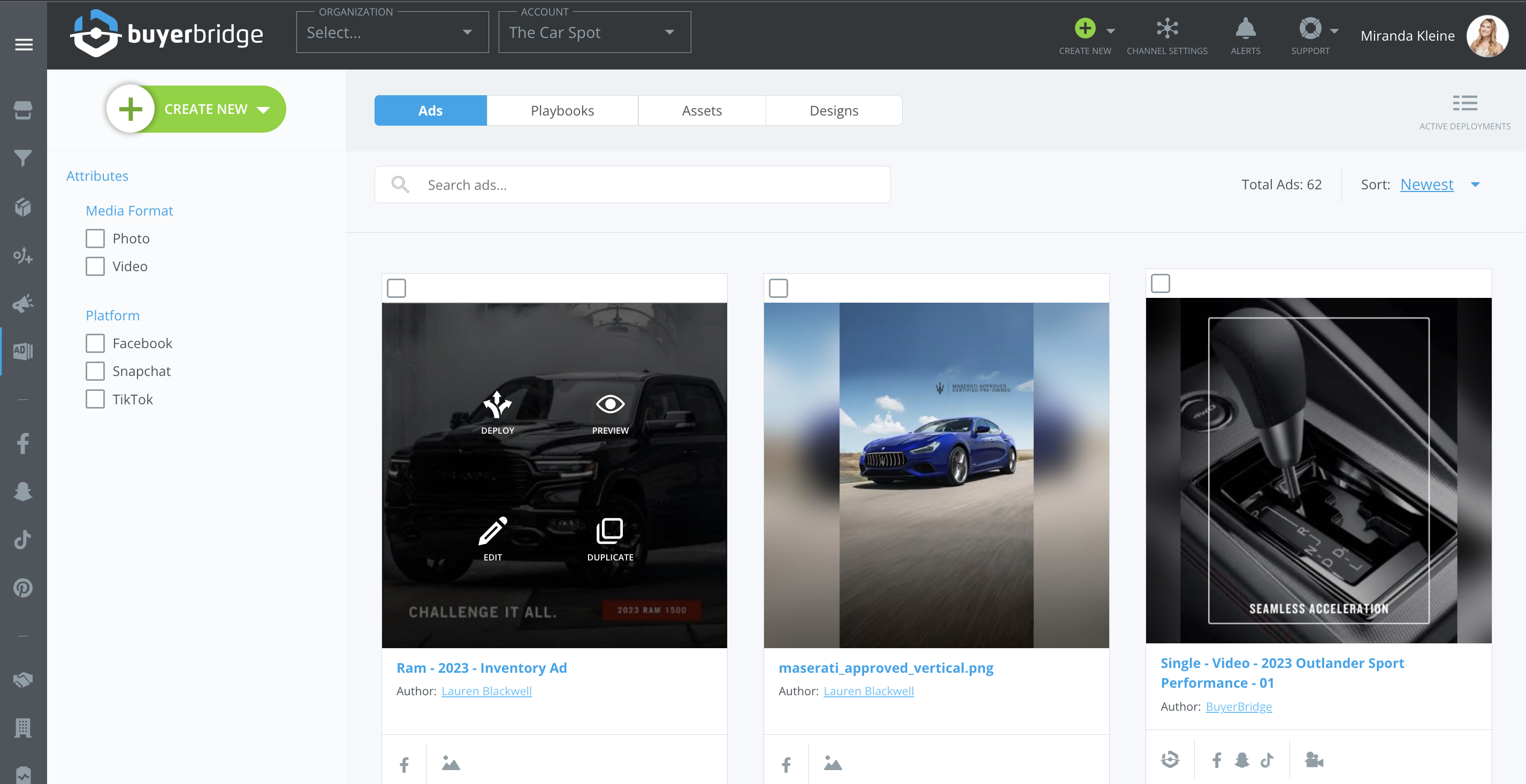Viewport: 1526px width, 784px height.
Task: Click the Newest sort link
Action: click(x=1426, y=184)
